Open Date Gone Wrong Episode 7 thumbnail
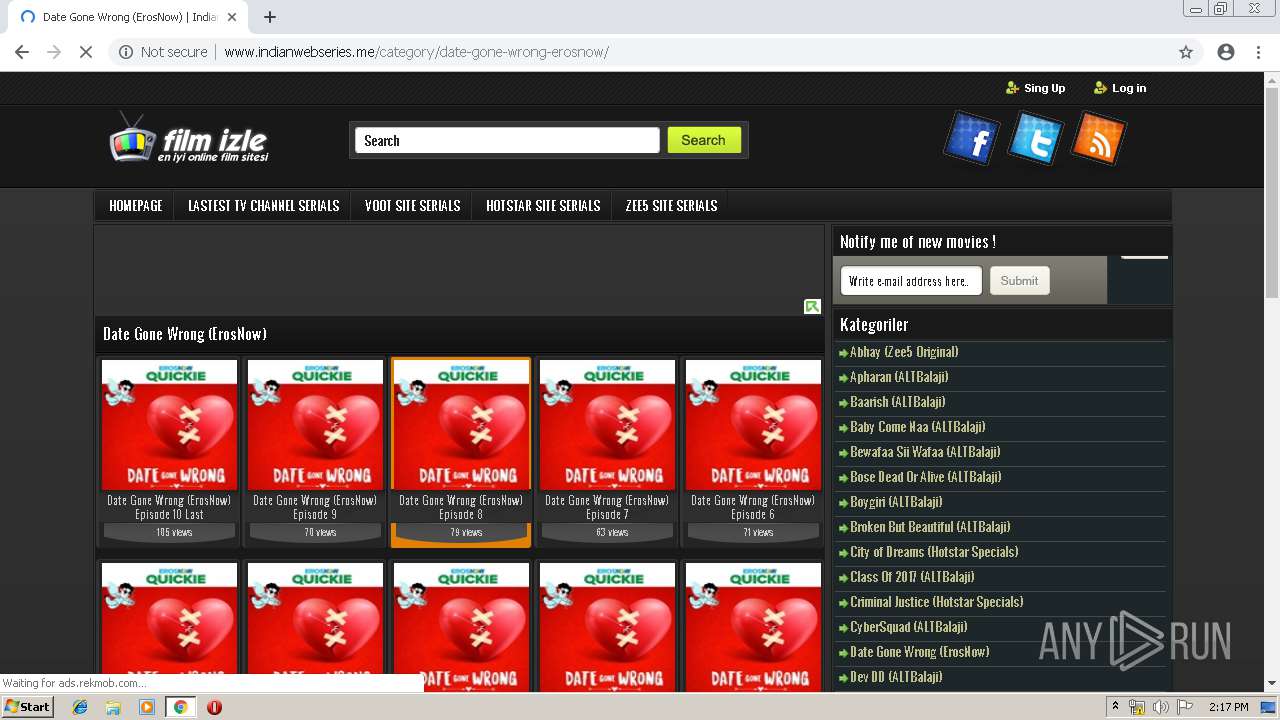Image resolution: width=1280 pixels, height=720 pixels. (x=607, y=424)
